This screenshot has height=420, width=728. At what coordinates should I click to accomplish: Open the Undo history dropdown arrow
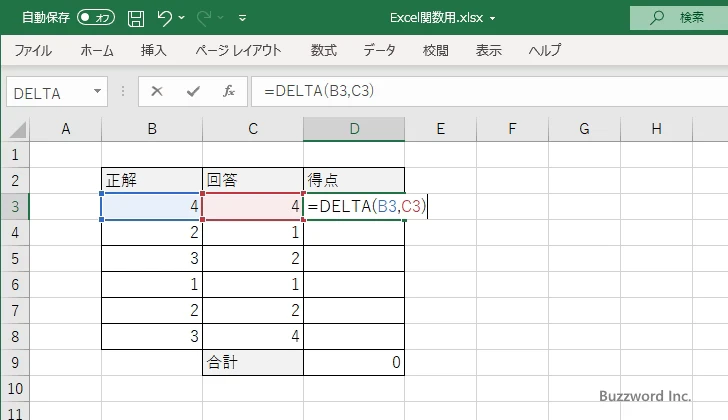pos(186,18)
